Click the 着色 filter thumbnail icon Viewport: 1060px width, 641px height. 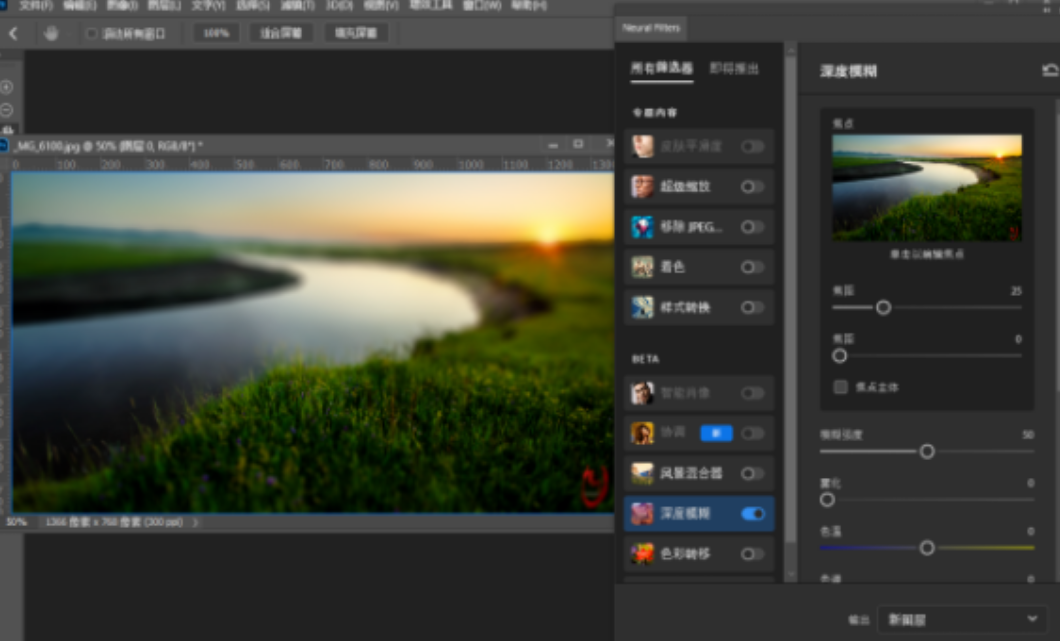(x=642, y=267)
